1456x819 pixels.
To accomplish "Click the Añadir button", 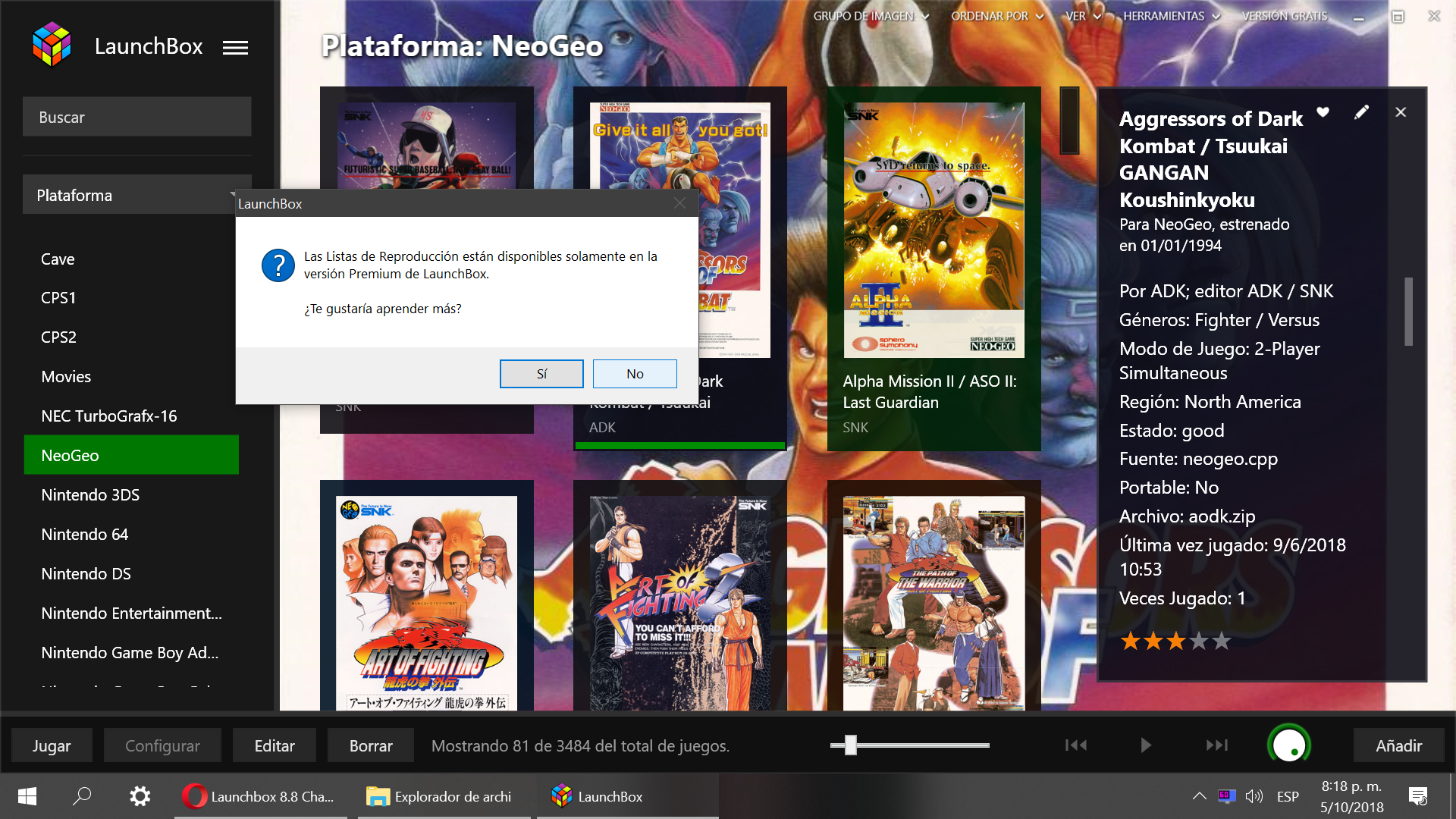I will pyautogui.click(x=1399, y=745).
